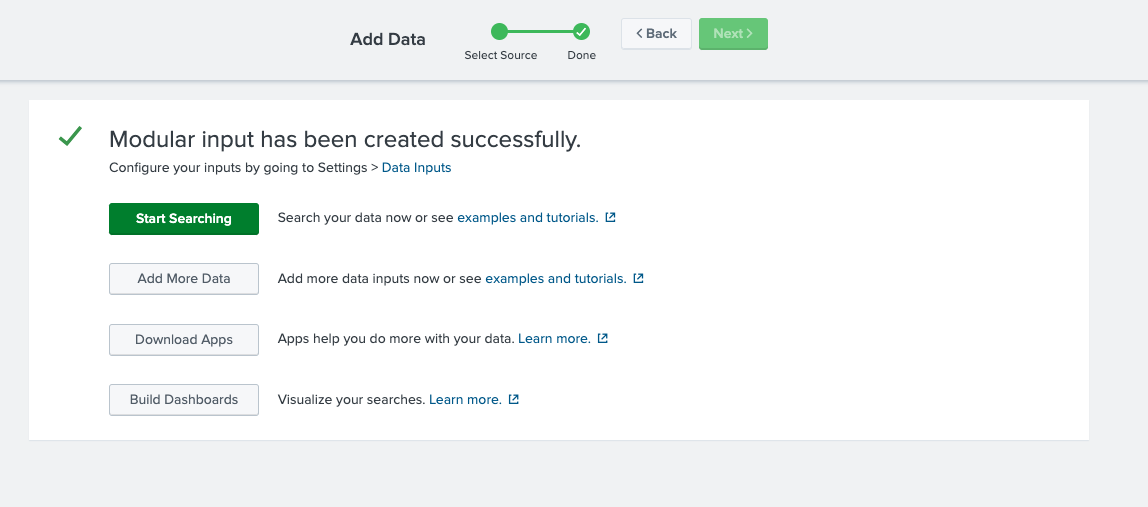Viewport: 1148px width, 507px height.
Task: Open the Data Inputs settings link
Action: pyautogui.click(x=416, y=168)
